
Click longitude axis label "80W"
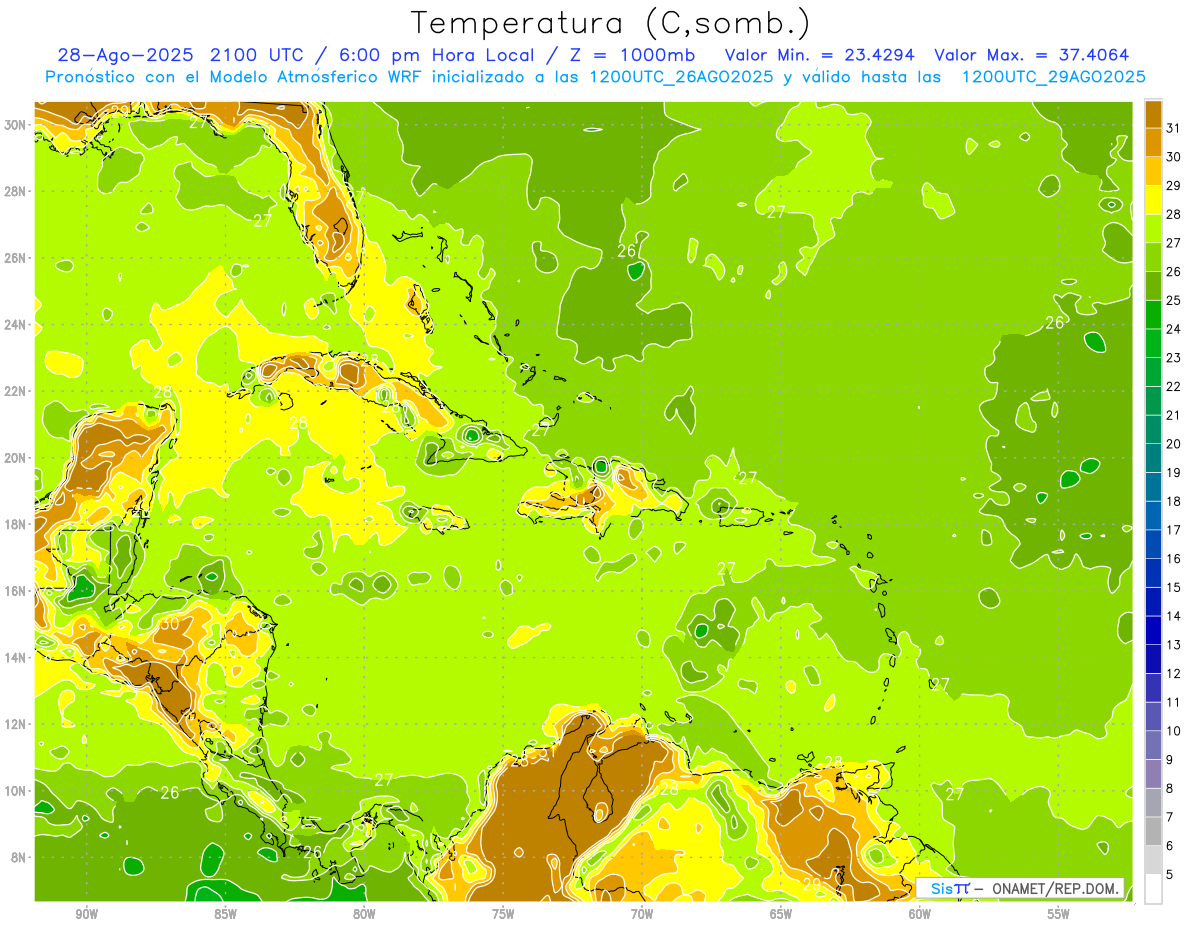click(364, 914)
